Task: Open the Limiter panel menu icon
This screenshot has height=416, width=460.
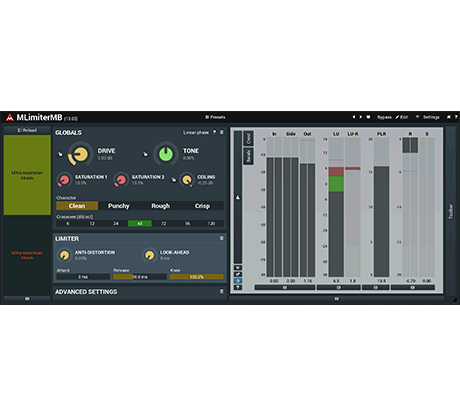Action: coord(222,238)
